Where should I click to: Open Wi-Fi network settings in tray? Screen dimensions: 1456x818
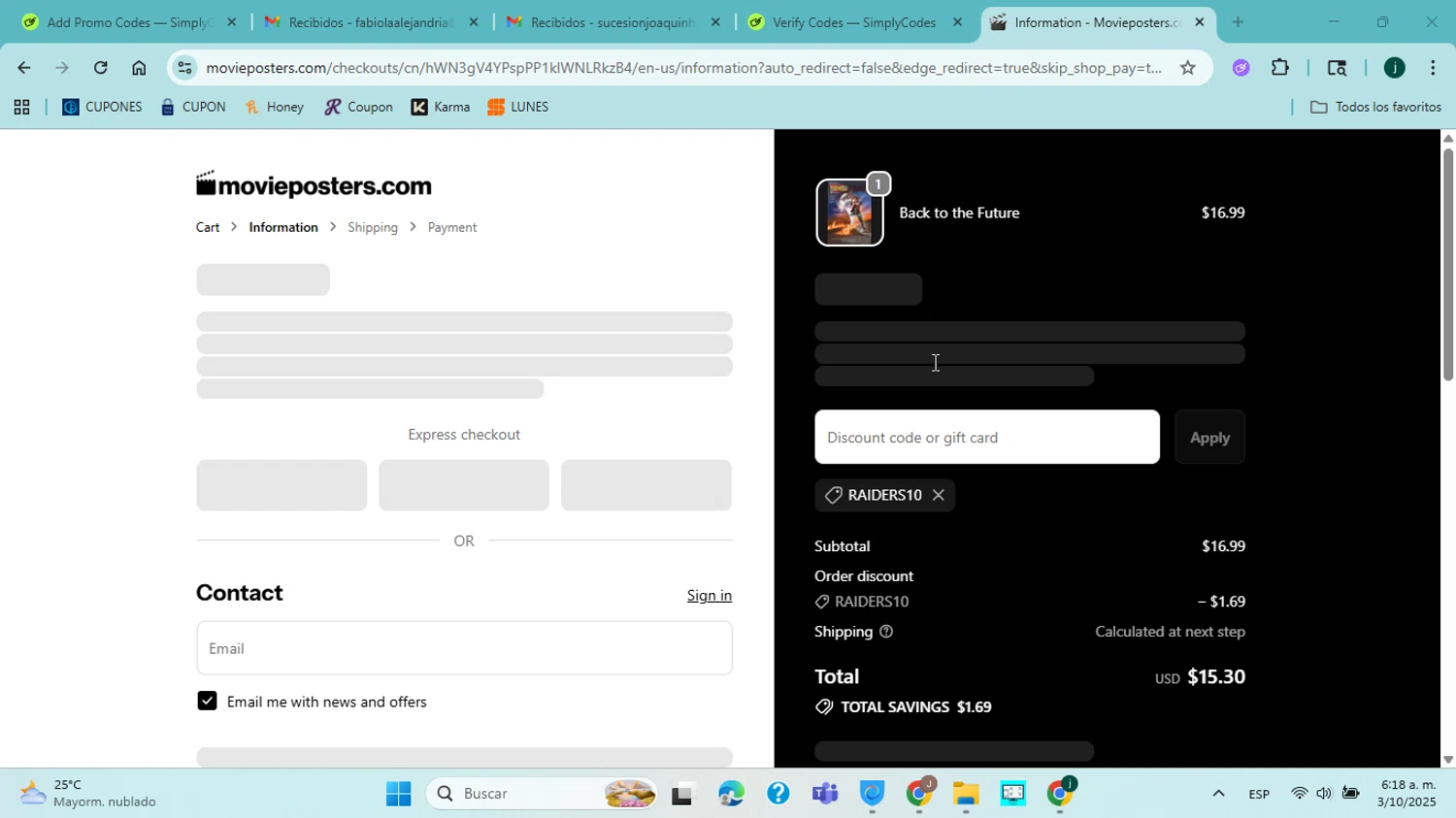pyautogui.click(x=1299, y=794)
